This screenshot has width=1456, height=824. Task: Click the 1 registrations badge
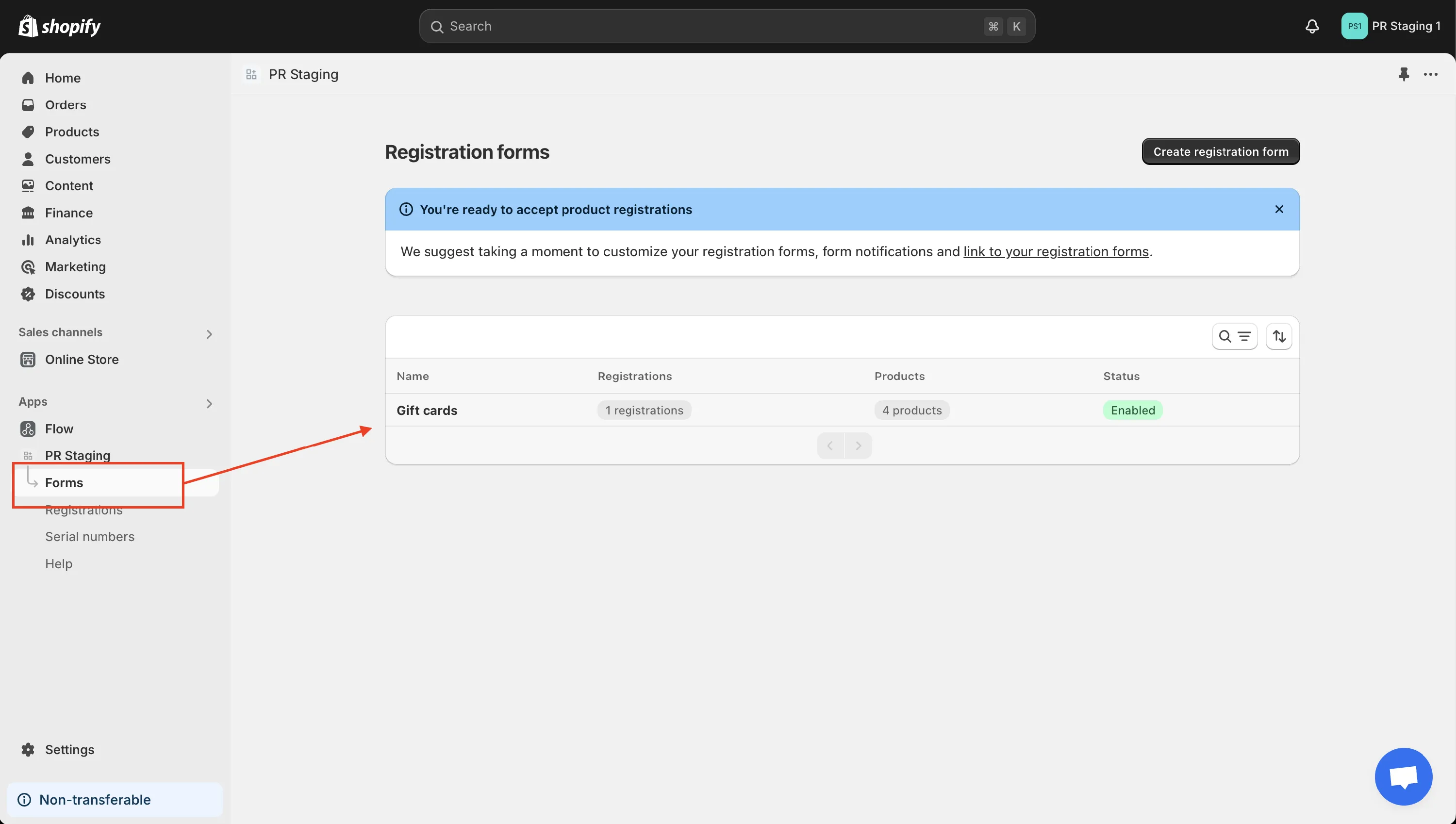(644, 411)
